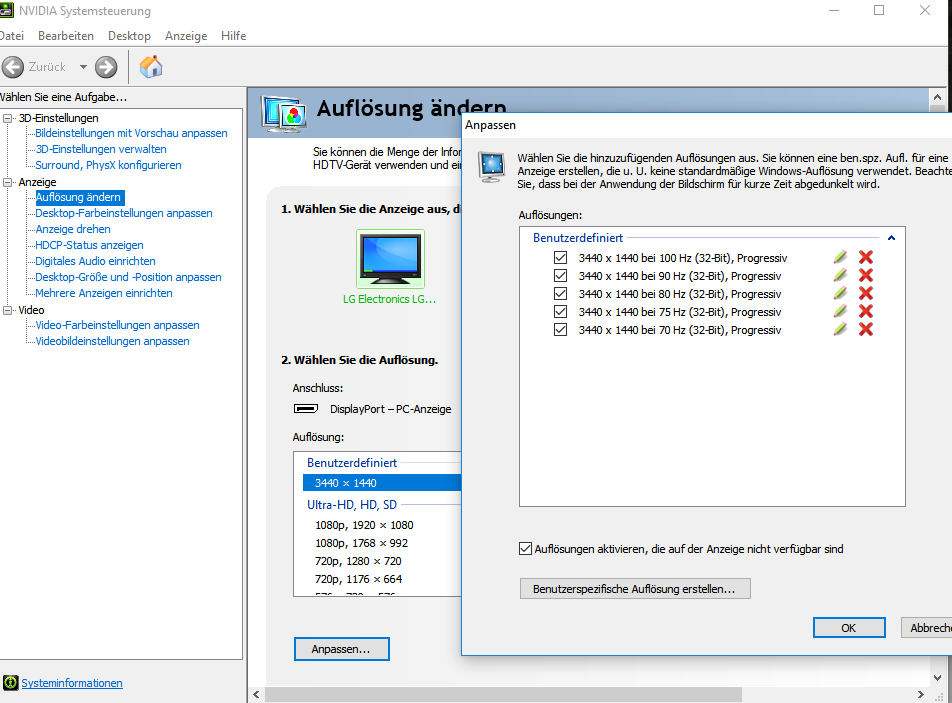952x703 pixels.
Task: Open Desktop-Farbeinstellungen anpassen
Action: [124, 213]
